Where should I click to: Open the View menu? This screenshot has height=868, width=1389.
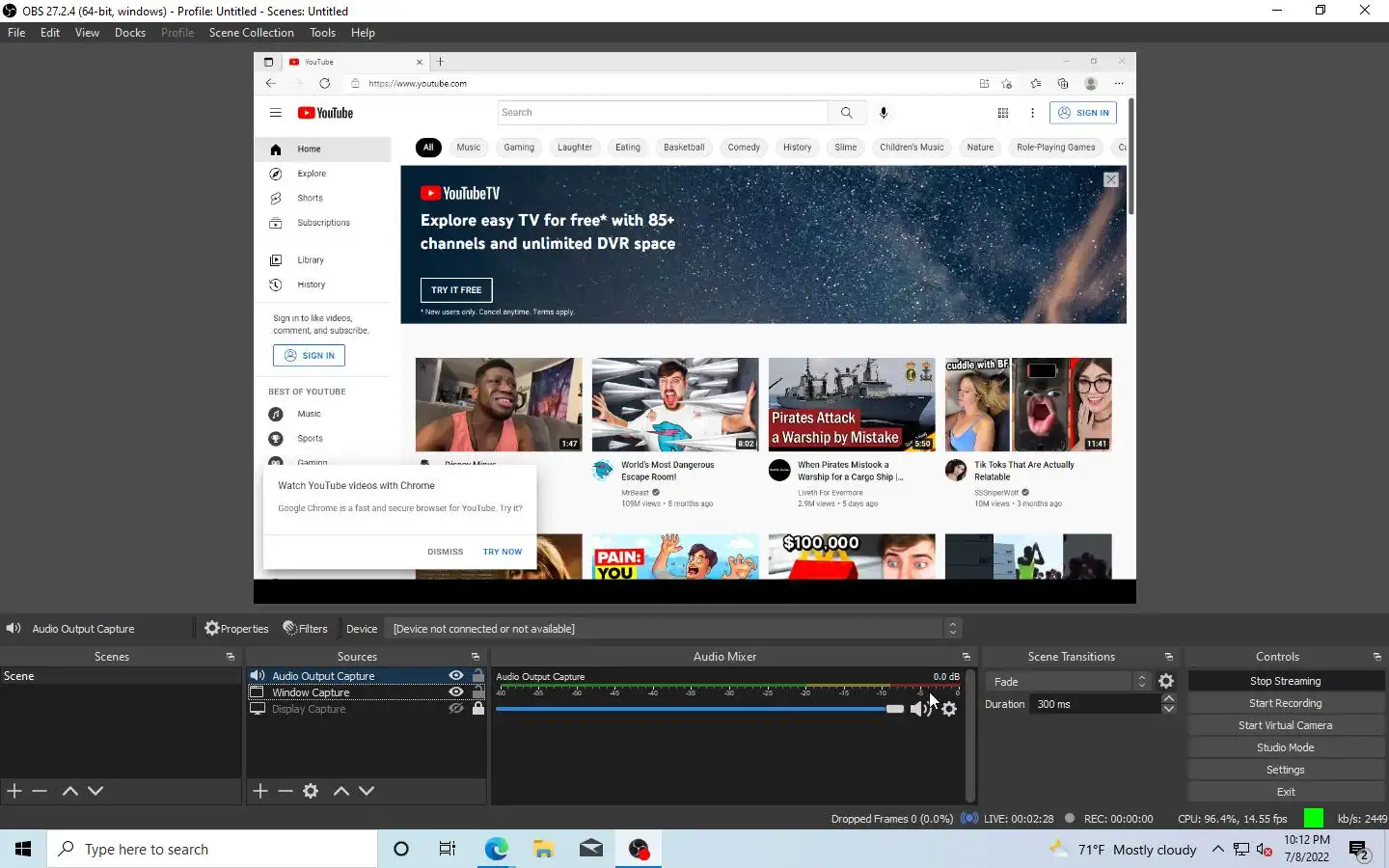pyautogui.click(x=87, y=33)
